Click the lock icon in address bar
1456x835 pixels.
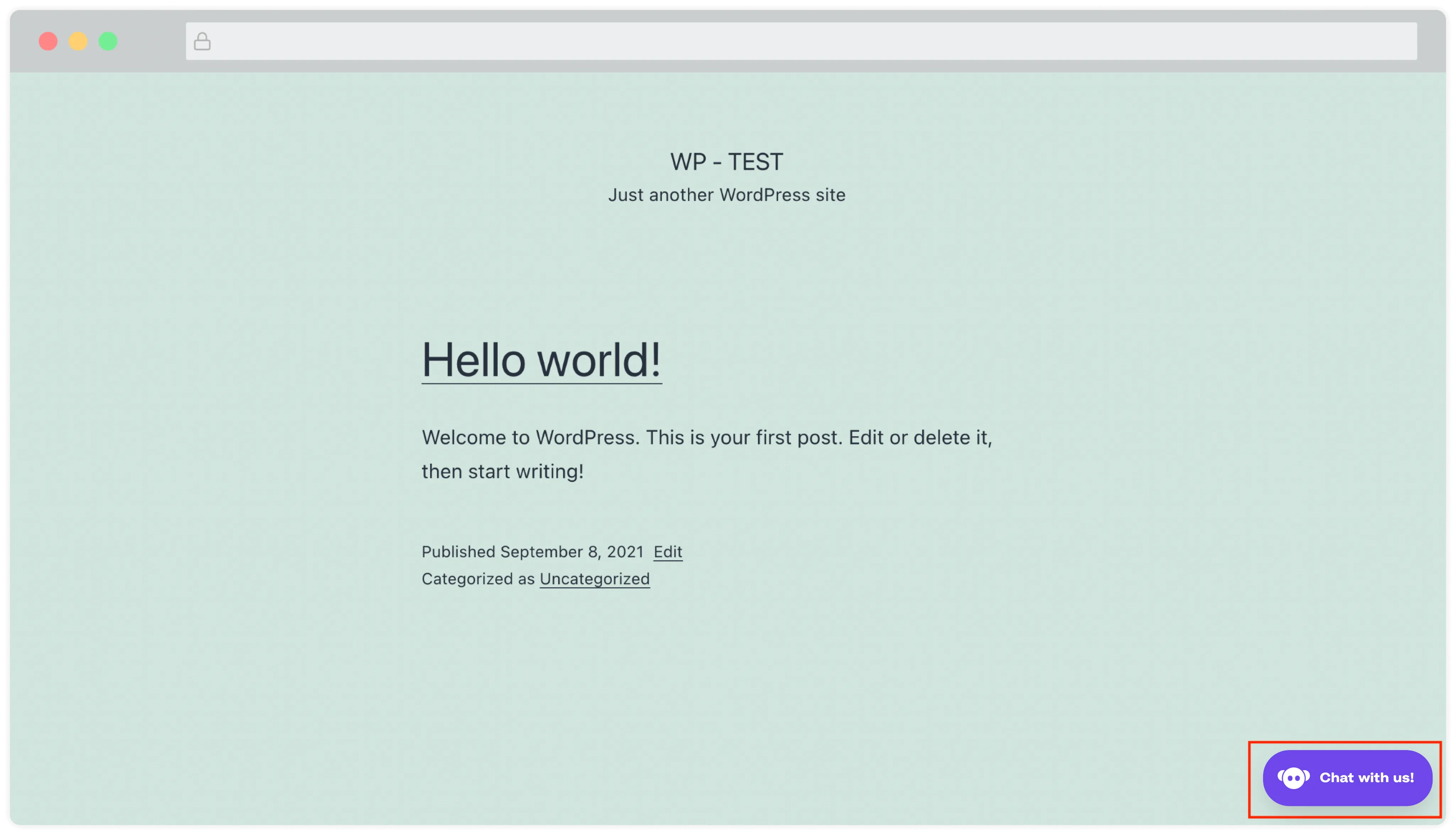click(202, 41)
